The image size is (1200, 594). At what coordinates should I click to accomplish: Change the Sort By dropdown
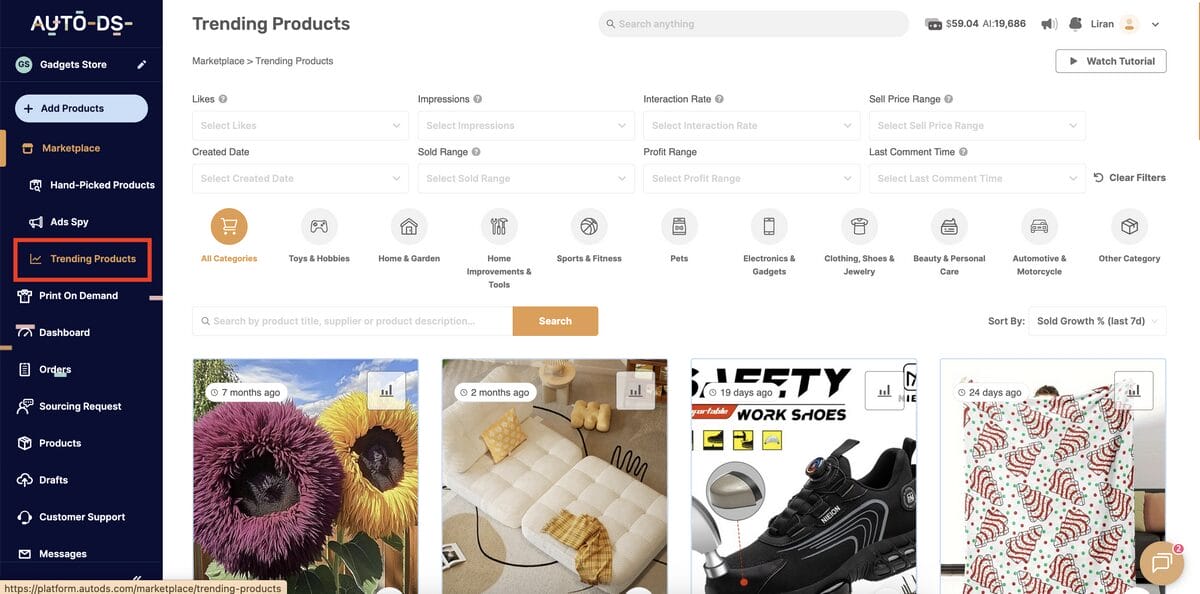click(1097, 321)
